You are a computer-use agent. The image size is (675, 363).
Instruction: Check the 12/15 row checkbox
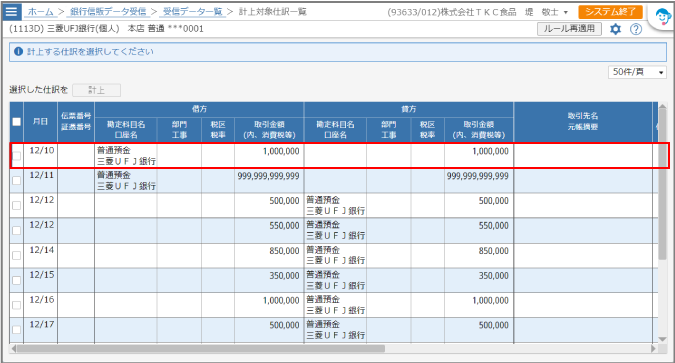(x=17, y=280)
